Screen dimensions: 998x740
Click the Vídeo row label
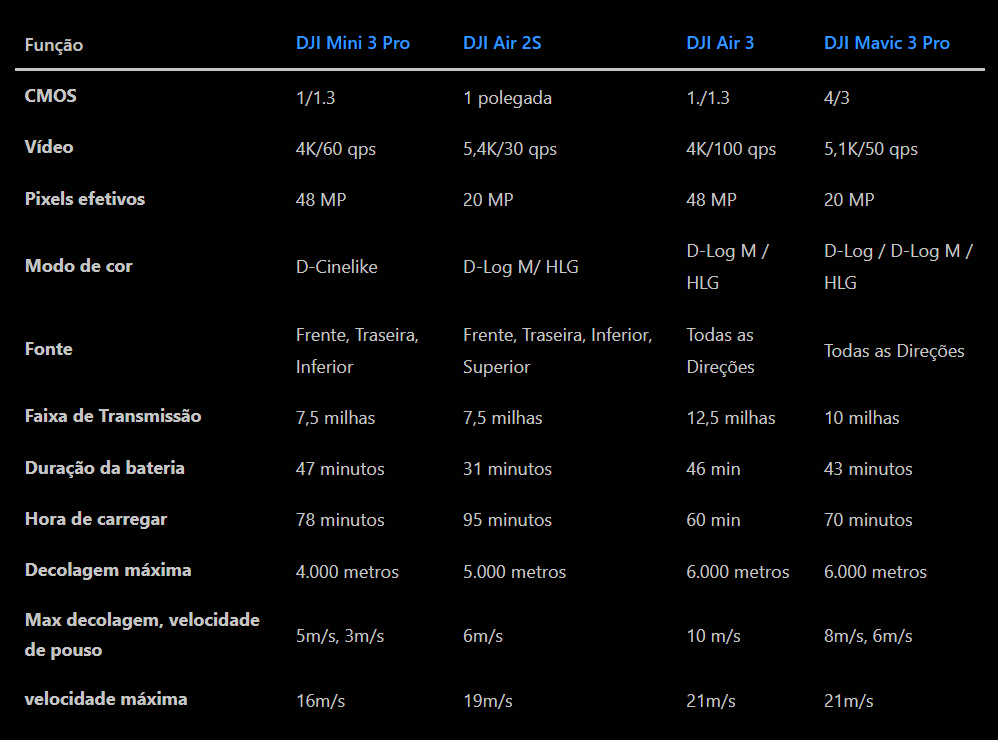(x=49, y=147)
